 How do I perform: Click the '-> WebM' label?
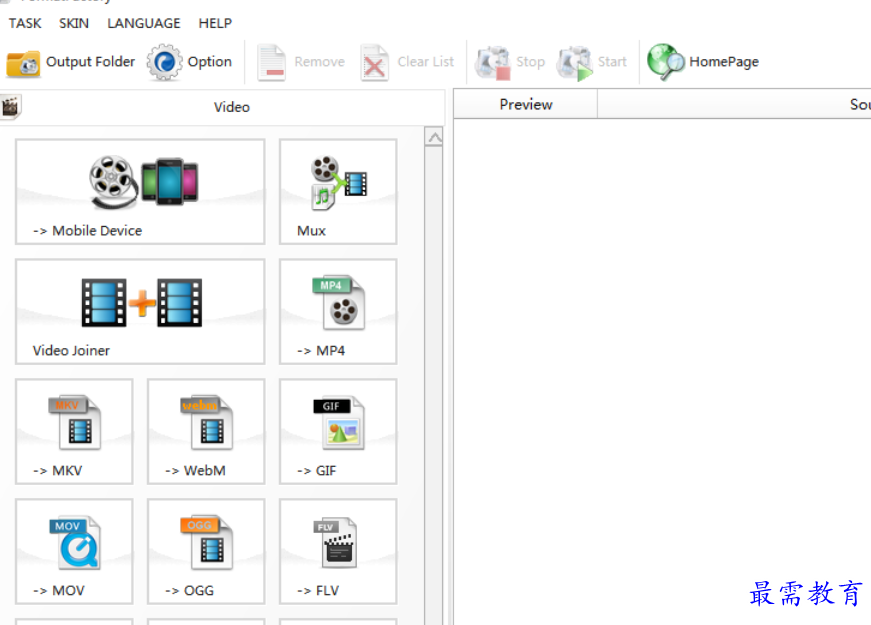click(x=195, y=471)
